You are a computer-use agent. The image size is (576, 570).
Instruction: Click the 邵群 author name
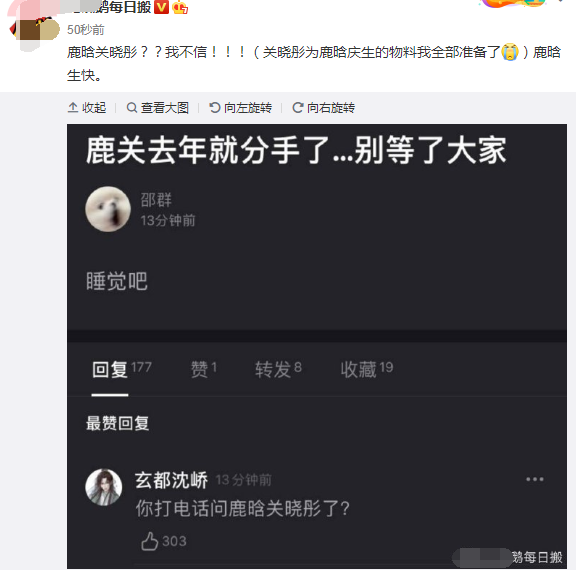156,200
